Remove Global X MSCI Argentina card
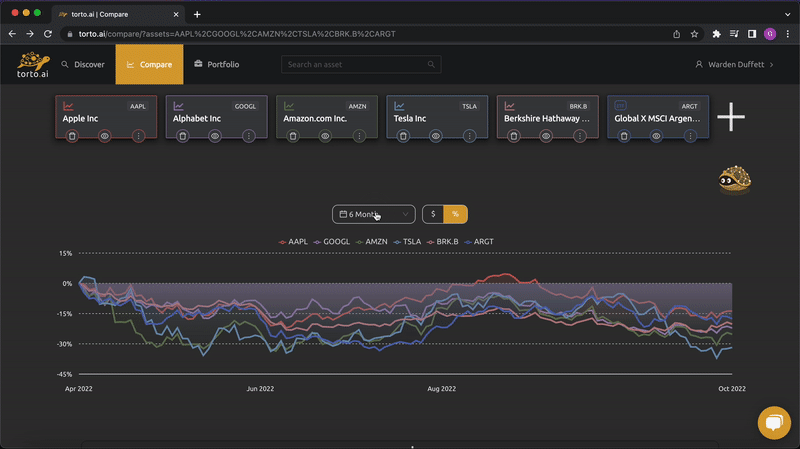 tap(624, 136)
